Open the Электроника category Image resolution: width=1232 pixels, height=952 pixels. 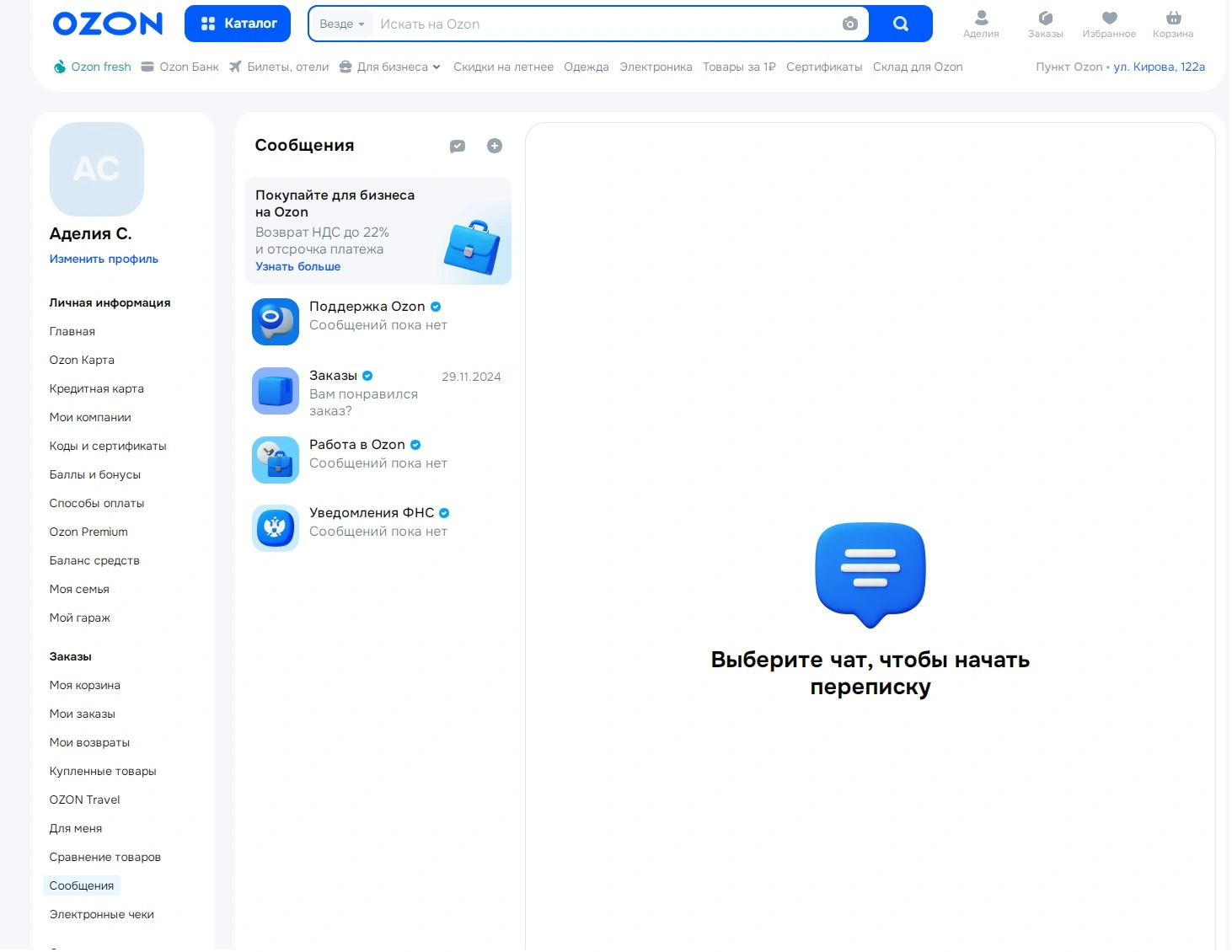(x=656, y=67)
